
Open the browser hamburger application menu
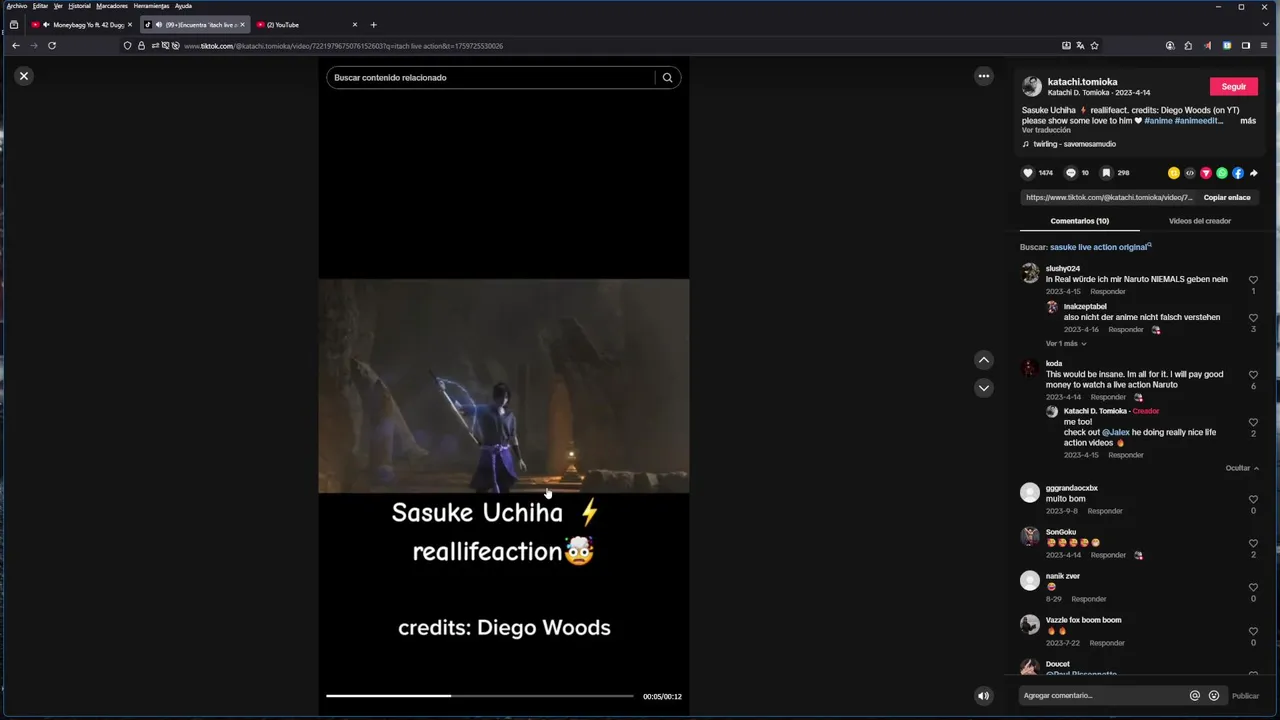[x=1265, y=46]
